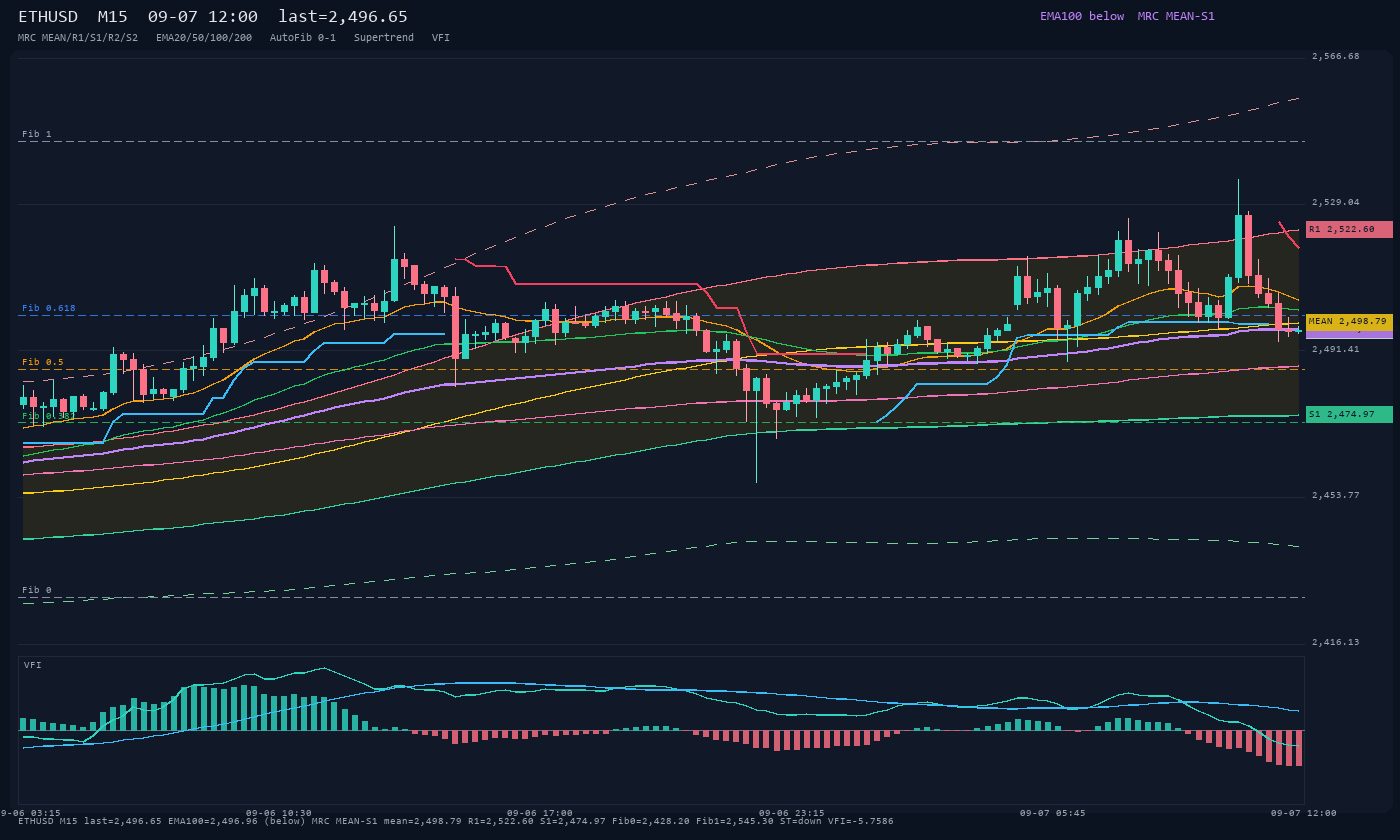The height and width of the screenshot is (840, 1400).
Task: Click the 09-06 17:00 time axis label
Action: pos(540,813)
